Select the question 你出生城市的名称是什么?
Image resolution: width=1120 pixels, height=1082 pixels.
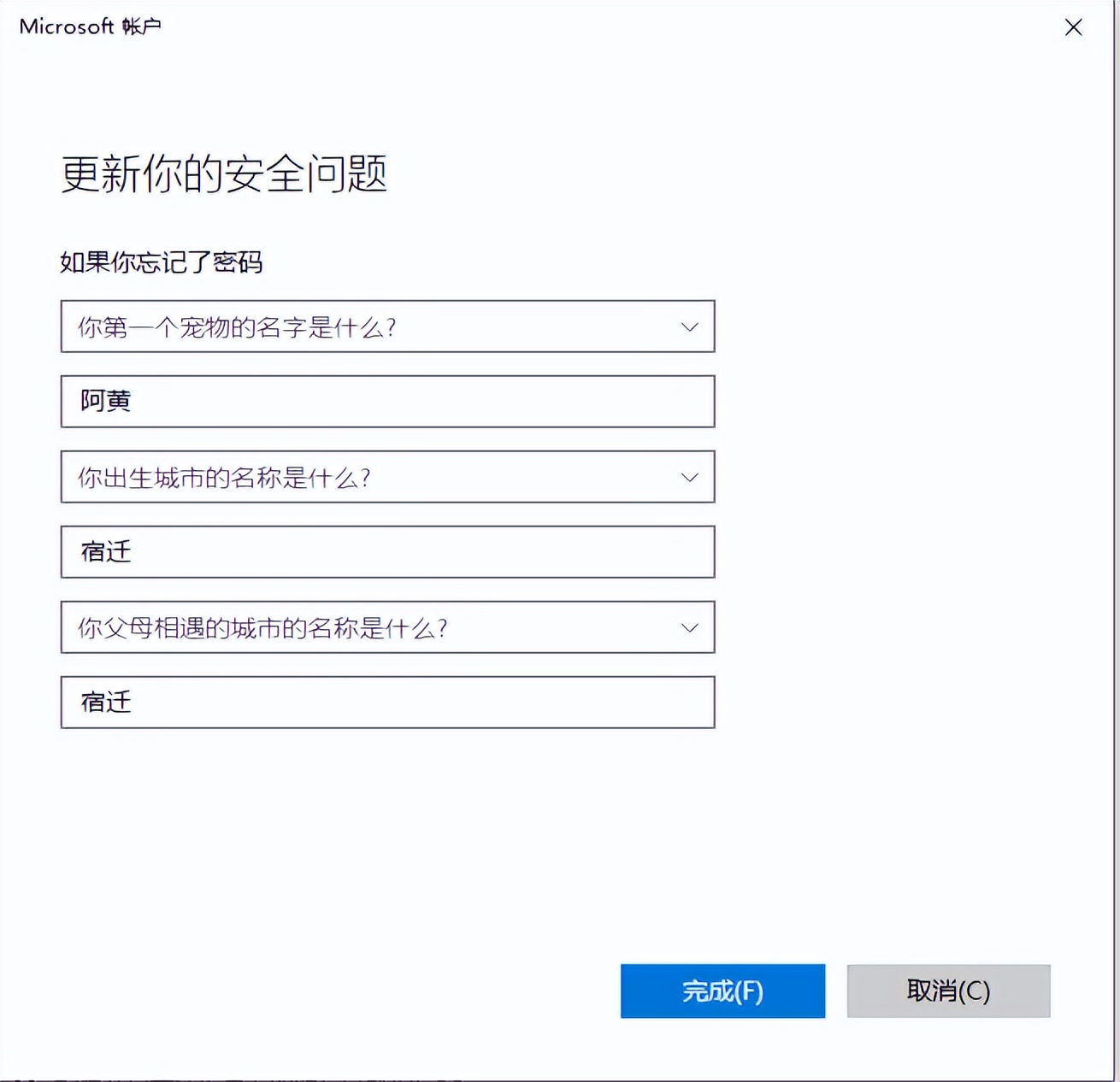point(342,477)
